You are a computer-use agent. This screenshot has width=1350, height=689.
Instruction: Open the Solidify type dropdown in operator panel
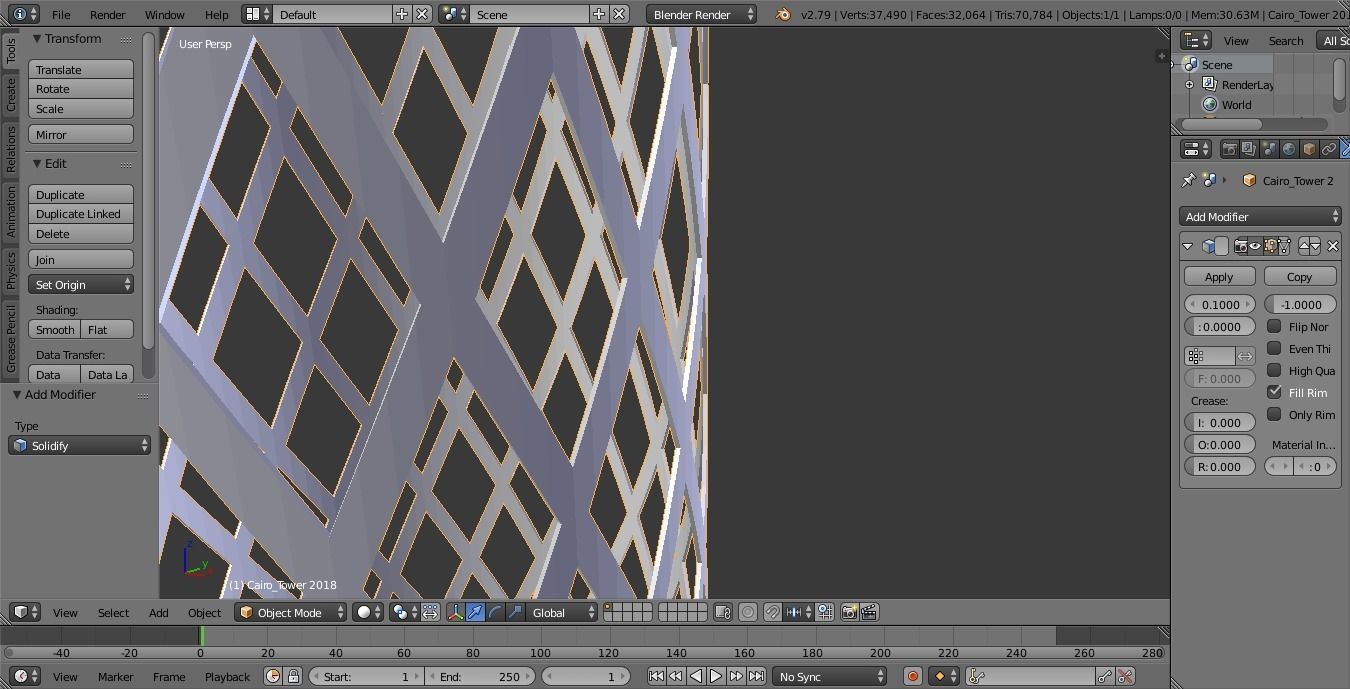pos(79,446)
